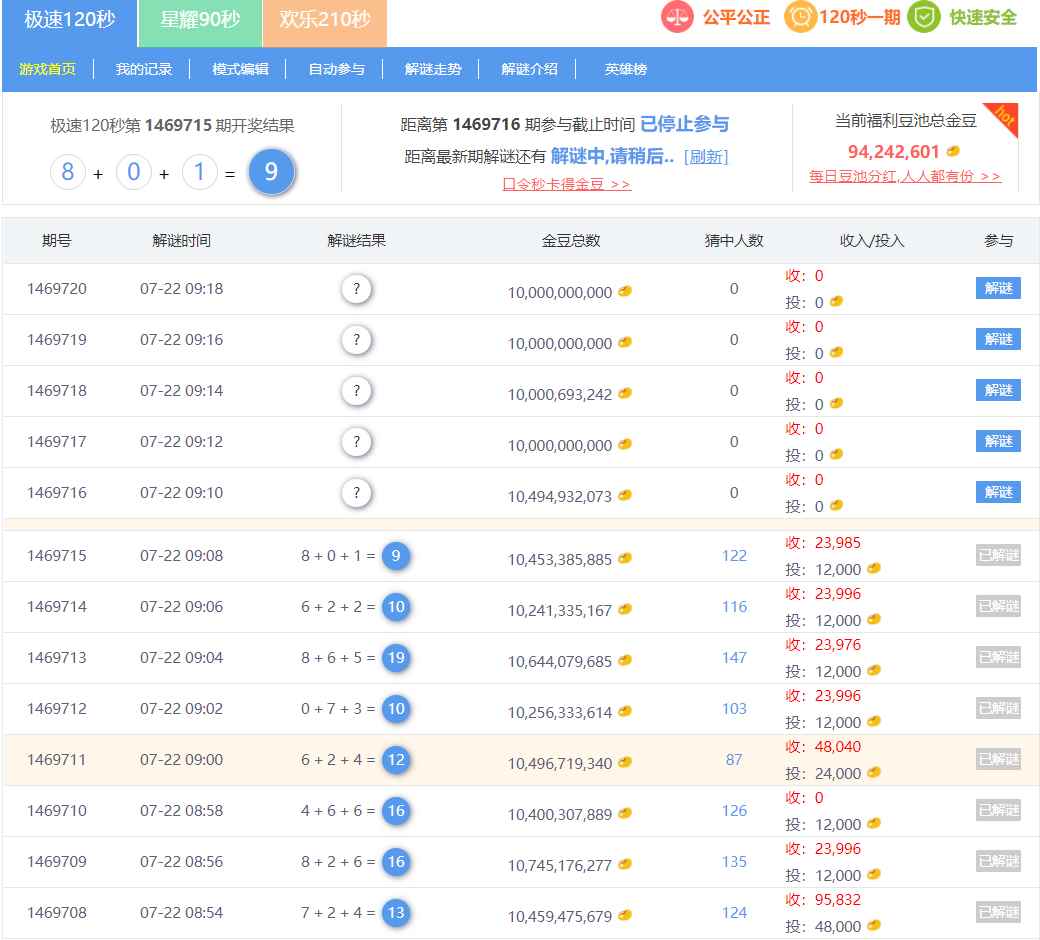Image resolution: width=1040 pixels, height=940 pixels.
Task: Switch to the 星耀90秒 tab
Action: (x=200, y=23)
